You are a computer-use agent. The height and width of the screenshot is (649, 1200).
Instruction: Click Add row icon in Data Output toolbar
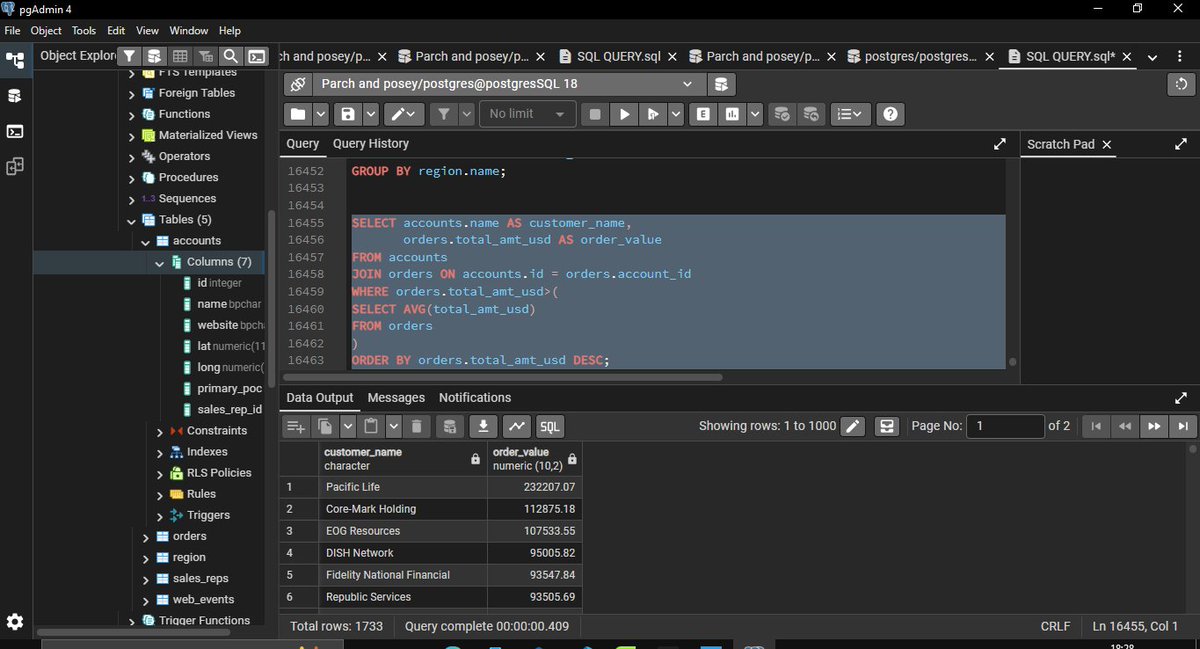point(296,426)
